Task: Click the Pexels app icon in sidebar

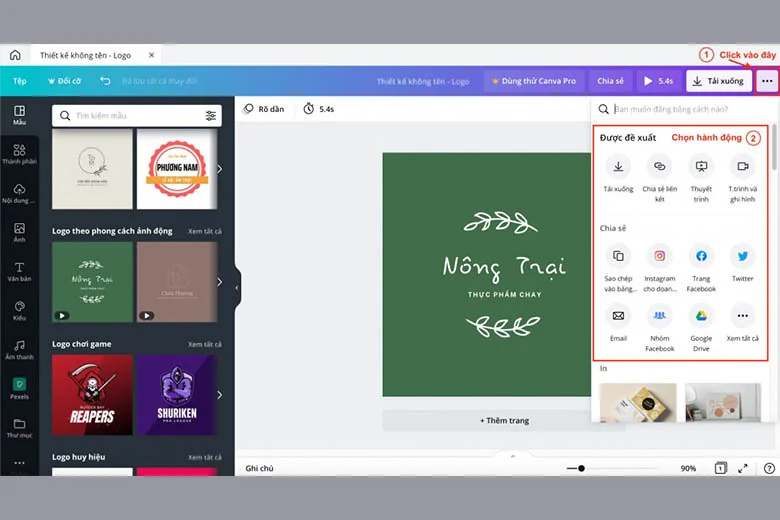Action: 19,388
